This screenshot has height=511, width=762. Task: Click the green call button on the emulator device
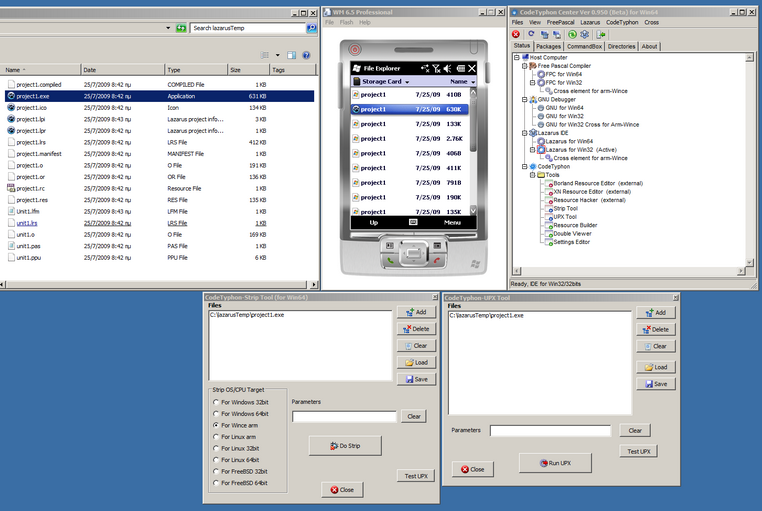[x=390, y=261]
